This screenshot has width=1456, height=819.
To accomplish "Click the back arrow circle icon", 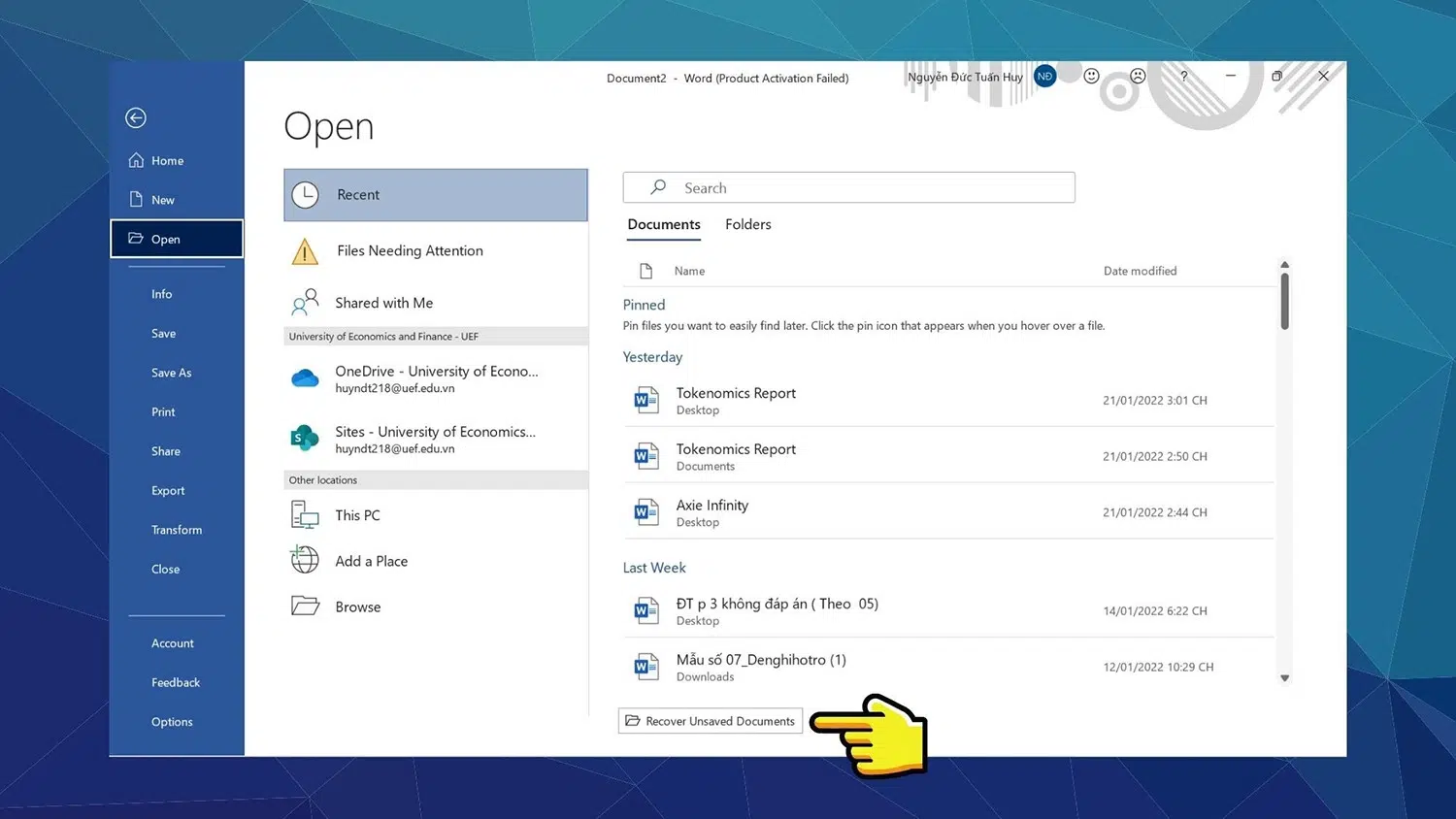I will click(x=136, y=117).
